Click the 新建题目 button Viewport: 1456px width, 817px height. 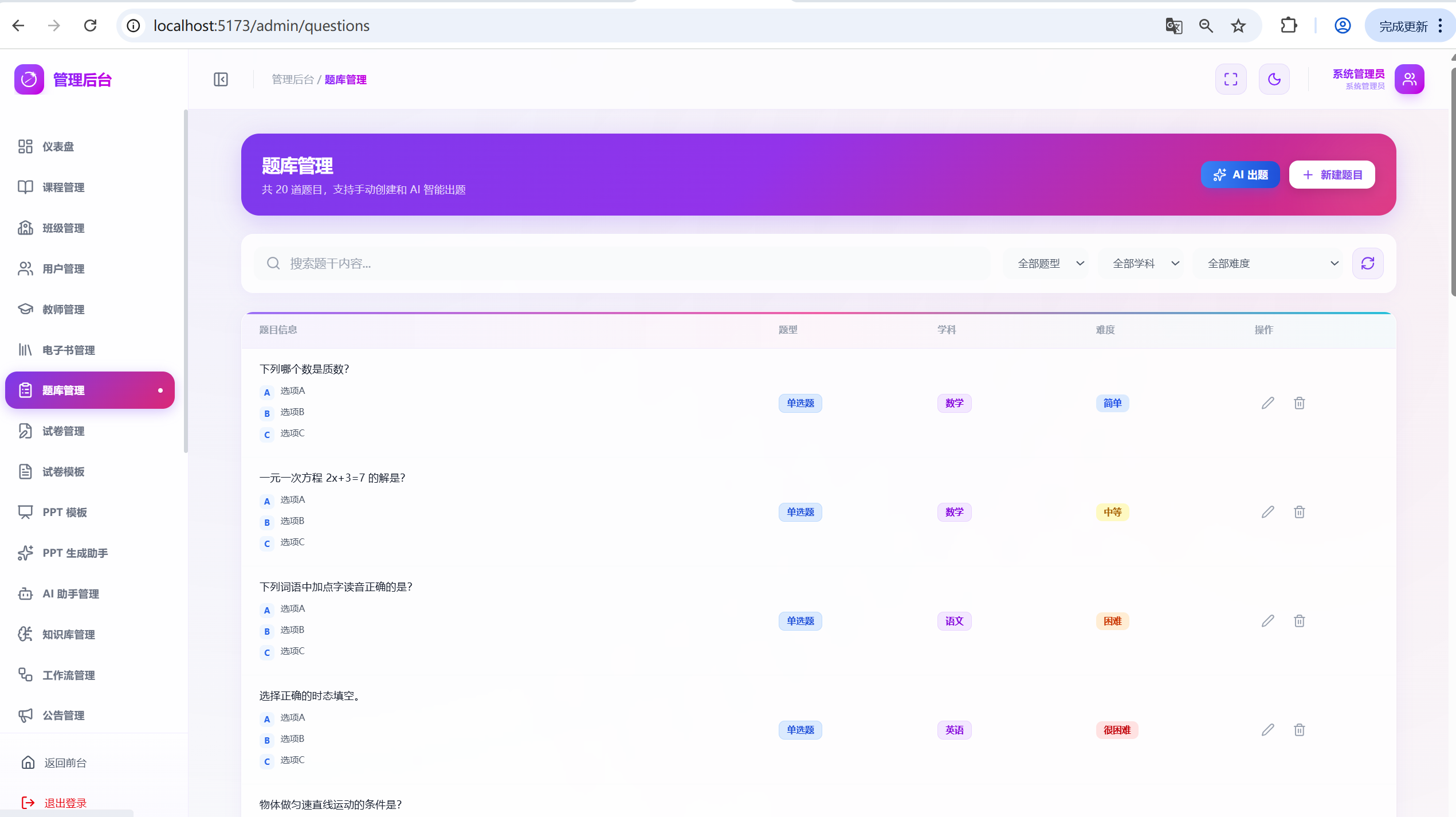pyautogui.click(x=1332, y=174)
